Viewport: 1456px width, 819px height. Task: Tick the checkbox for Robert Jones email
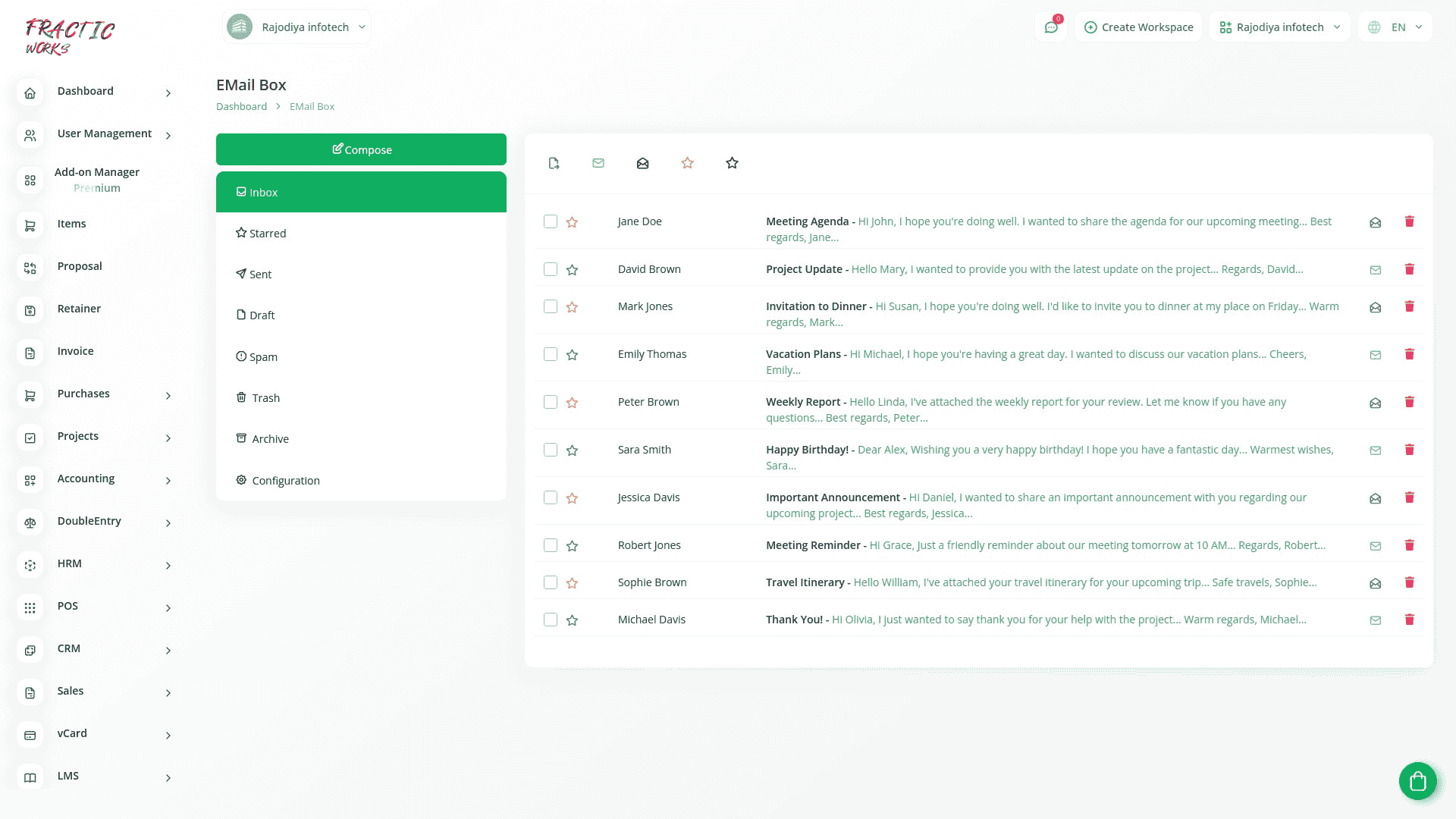tap(551, 545)
